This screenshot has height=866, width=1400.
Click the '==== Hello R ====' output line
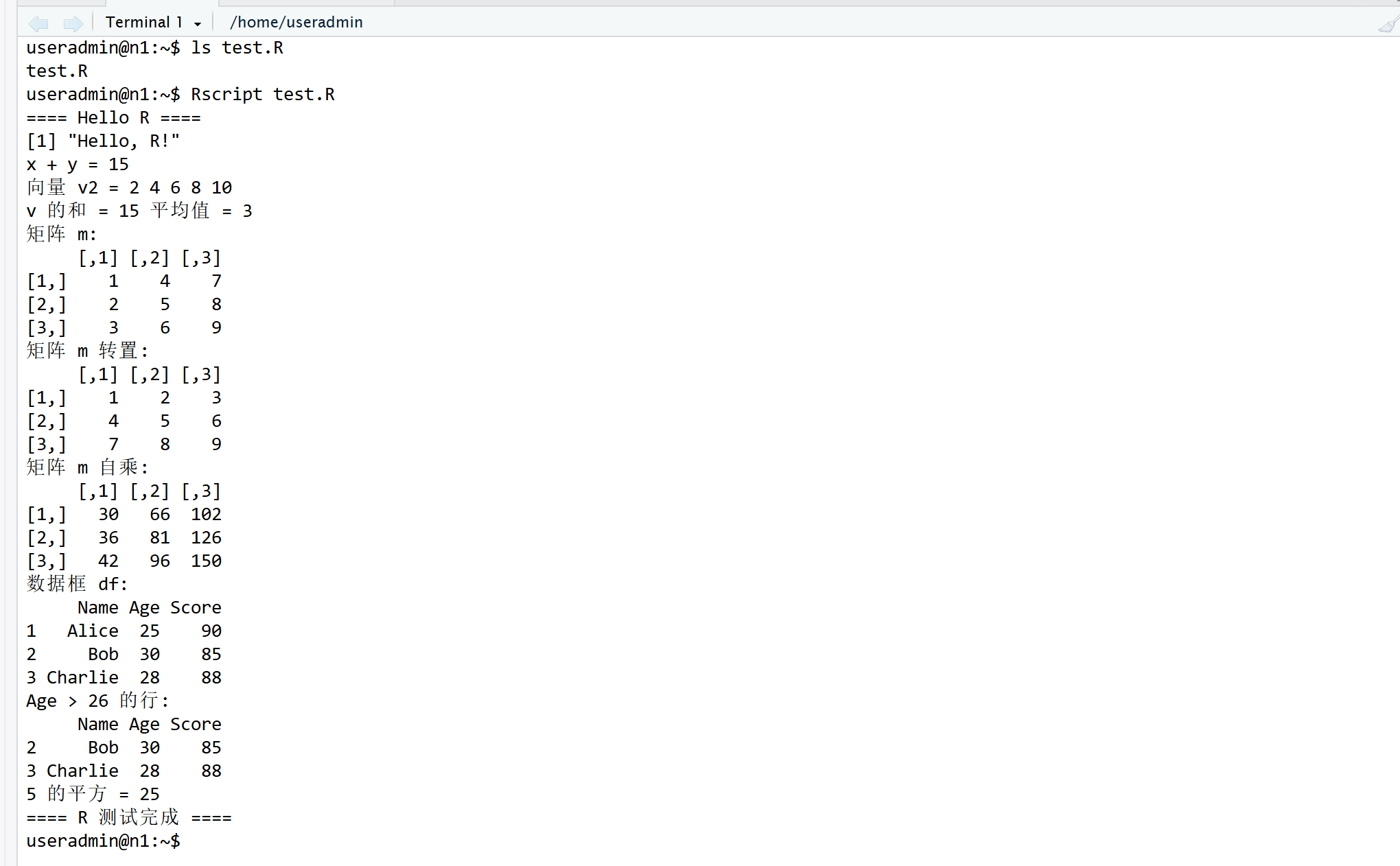113,117
